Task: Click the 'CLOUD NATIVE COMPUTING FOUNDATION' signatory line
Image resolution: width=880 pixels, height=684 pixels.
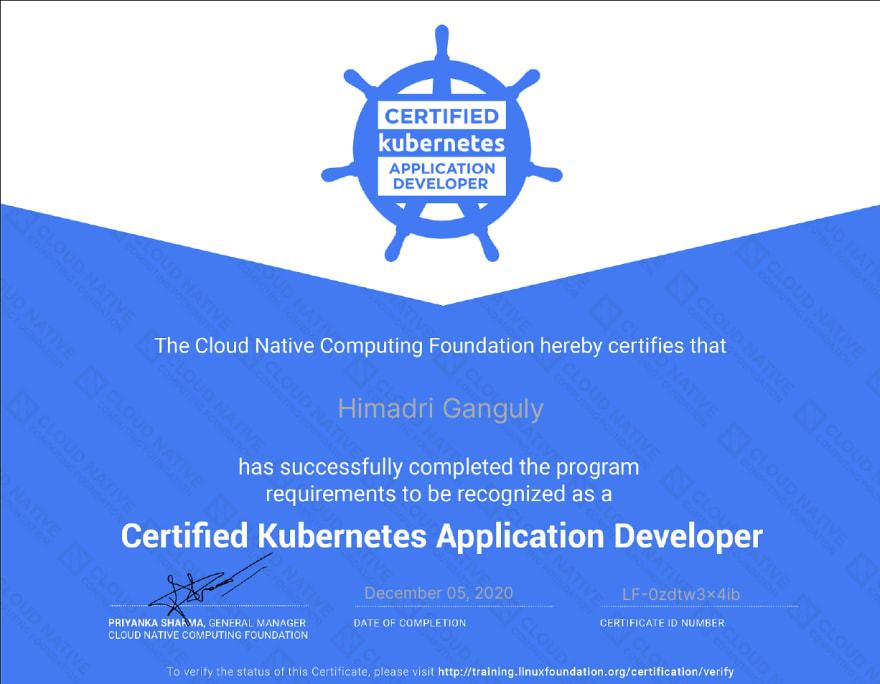Action: (x=208, y=635)
